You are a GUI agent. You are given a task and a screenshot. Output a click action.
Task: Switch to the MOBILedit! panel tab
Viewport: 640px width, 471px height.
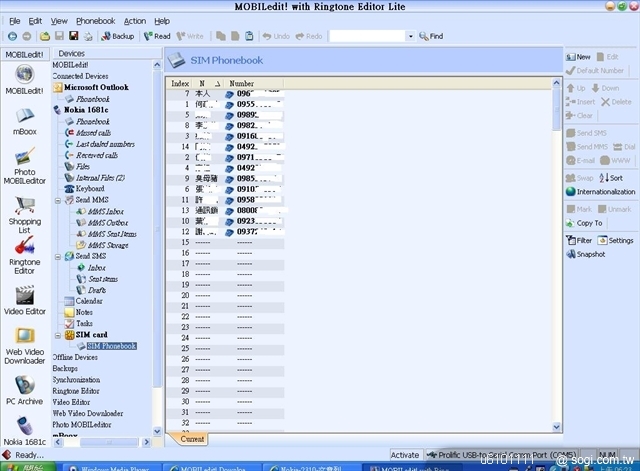click(x=24, y=54)
